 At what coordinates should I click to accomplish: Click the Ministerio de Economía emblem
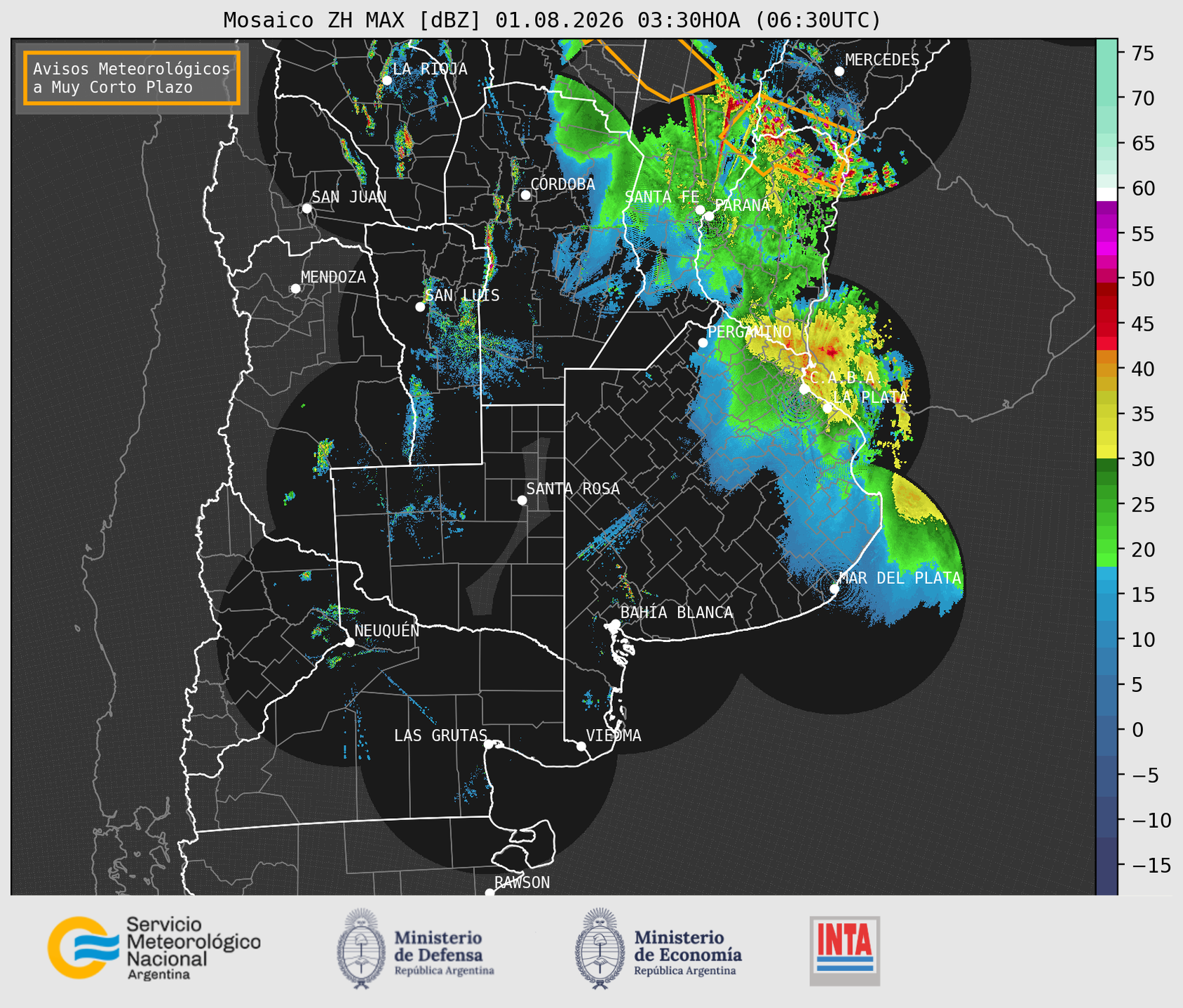coord(600,949)
